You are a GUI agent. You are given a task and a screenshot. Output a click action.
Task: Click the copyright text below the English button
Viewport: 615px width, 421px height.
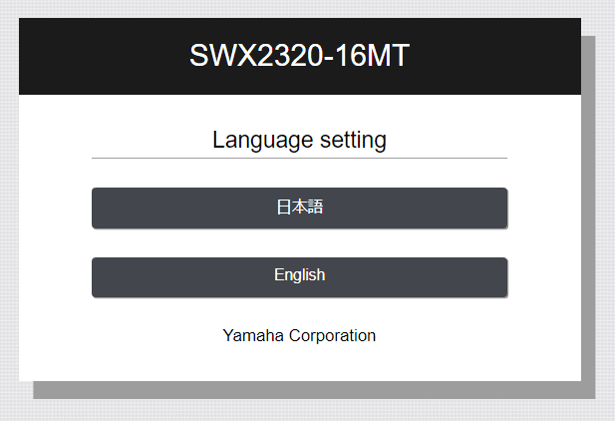coord(299,336)
